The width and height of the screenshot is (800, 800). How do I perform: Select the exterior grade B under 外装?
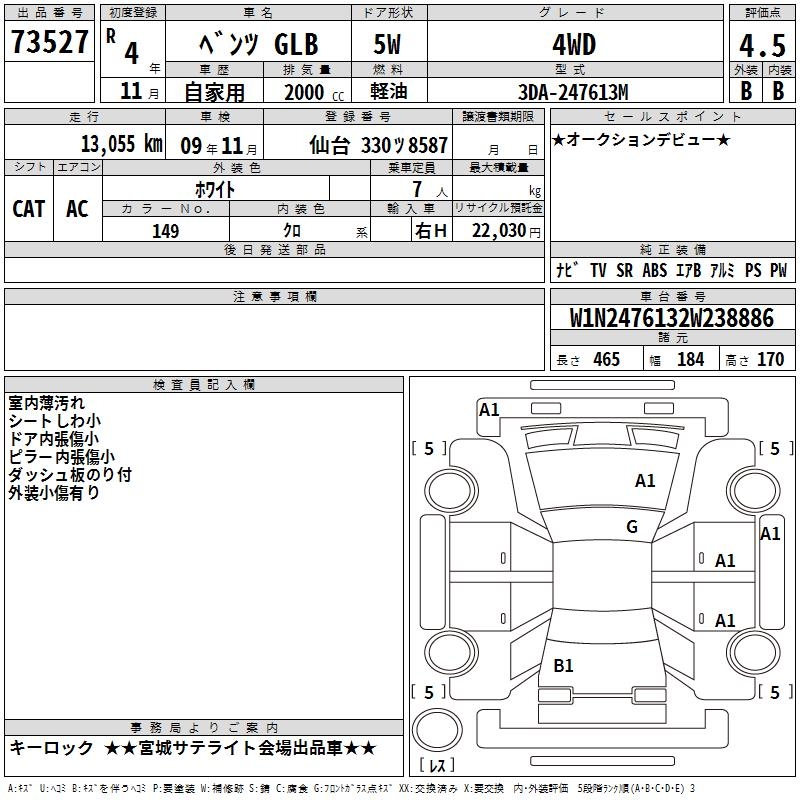(x=746, y=91)
